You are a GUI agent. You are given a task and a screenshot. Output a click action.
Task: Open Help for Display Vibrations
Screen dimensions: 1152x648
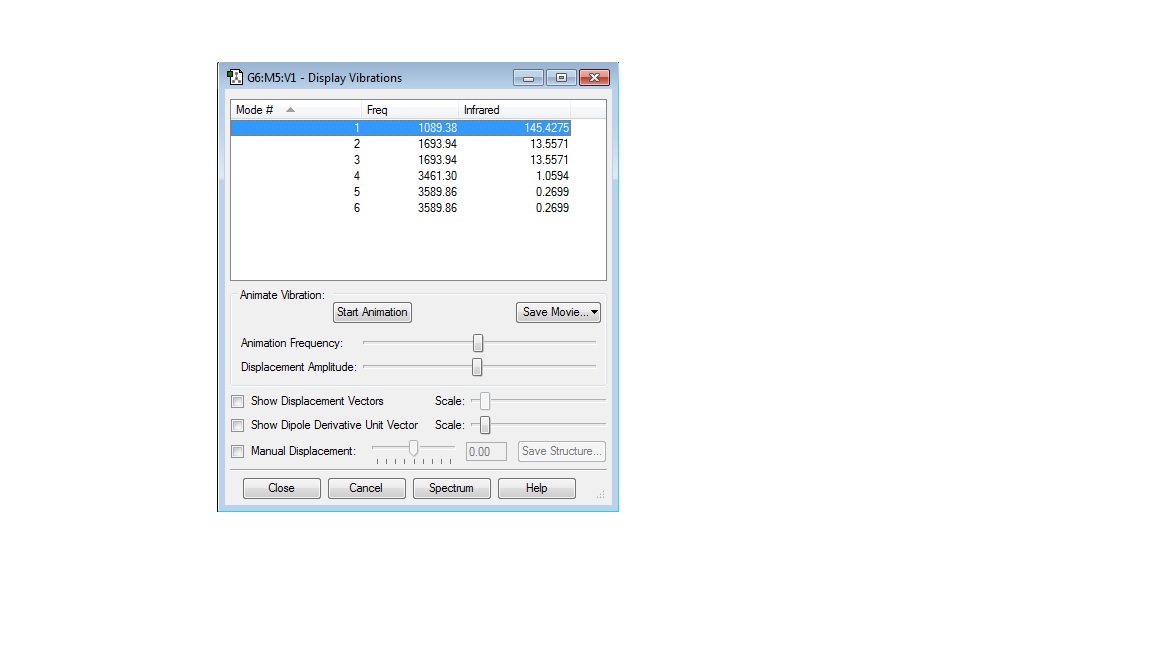[x=536, y=489]
